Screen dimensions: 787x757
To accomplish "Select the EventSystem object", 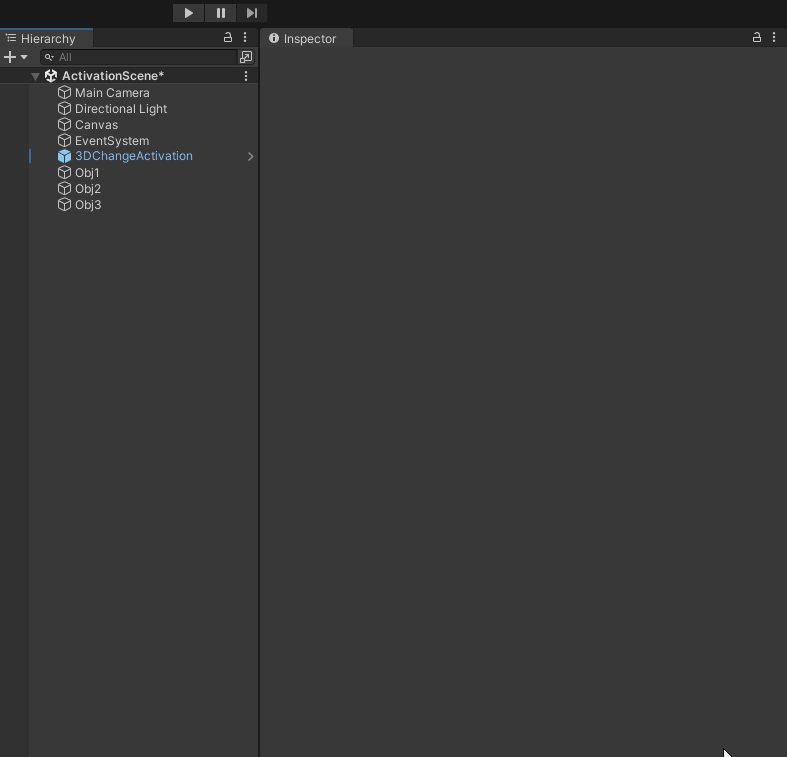I will [112, 141].
